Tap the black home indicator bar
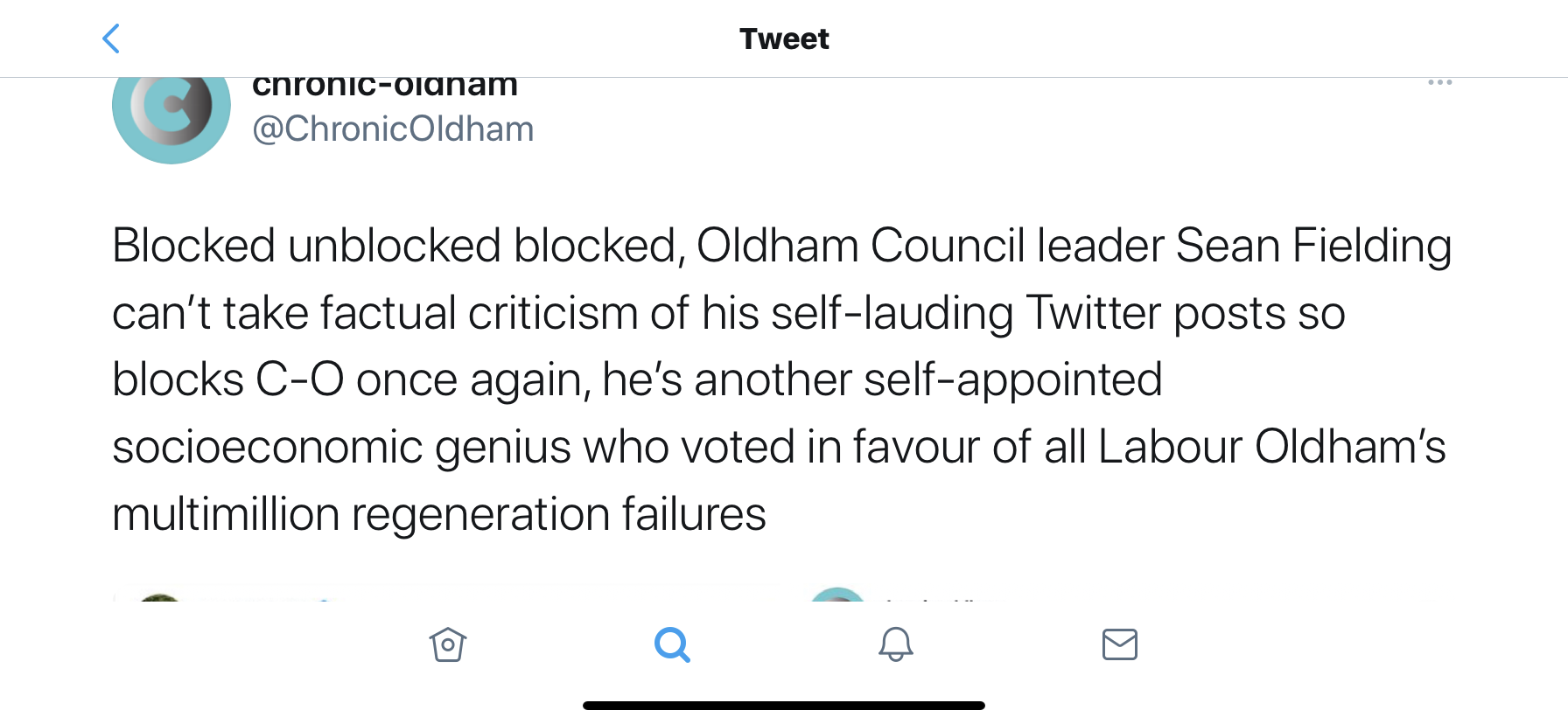1568x724 pixels. (x=784, y=706)
